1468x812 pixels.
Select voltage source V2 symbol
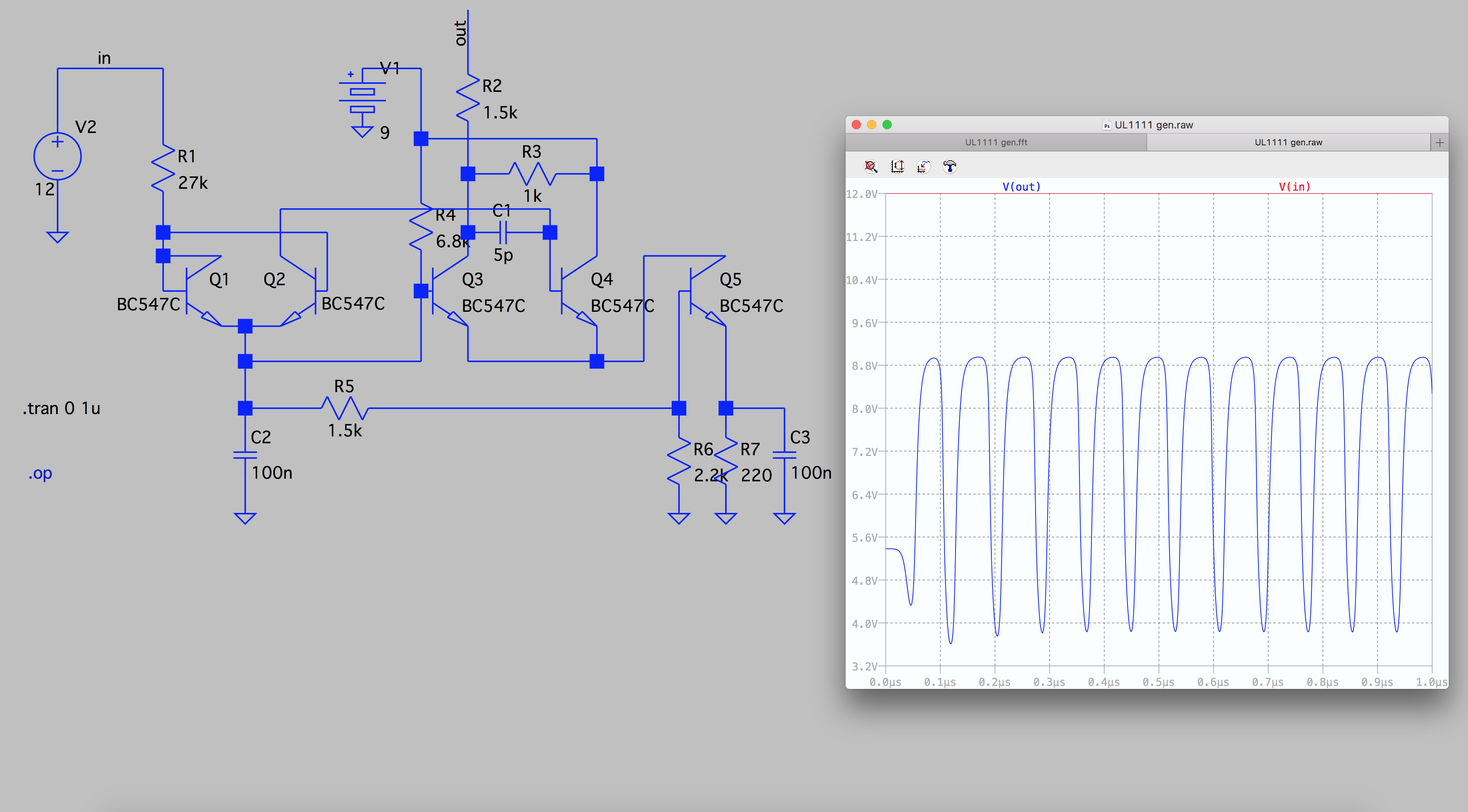(x=58, y=156)
